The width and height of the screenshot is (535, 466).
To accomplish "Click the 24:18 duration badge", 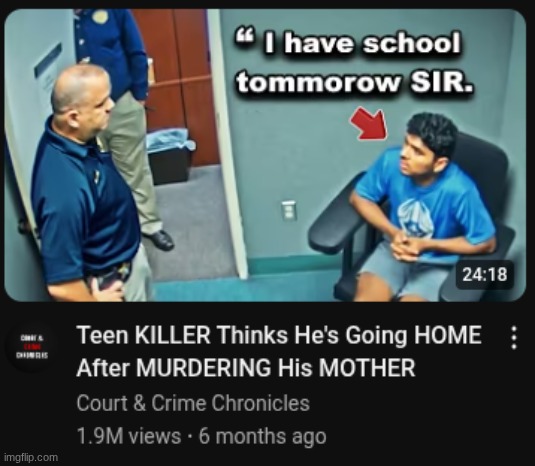I will pos(485,275).
